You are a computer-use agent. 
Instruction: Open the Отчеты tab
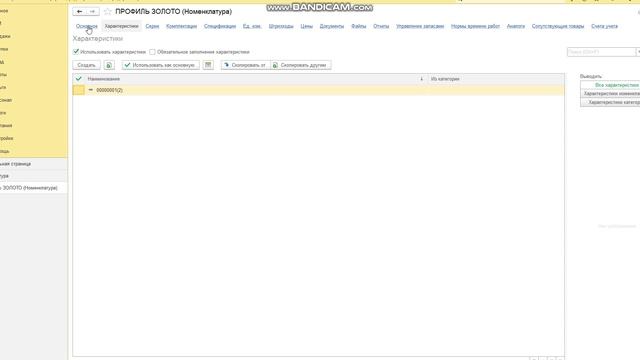(x=381, y=26)
